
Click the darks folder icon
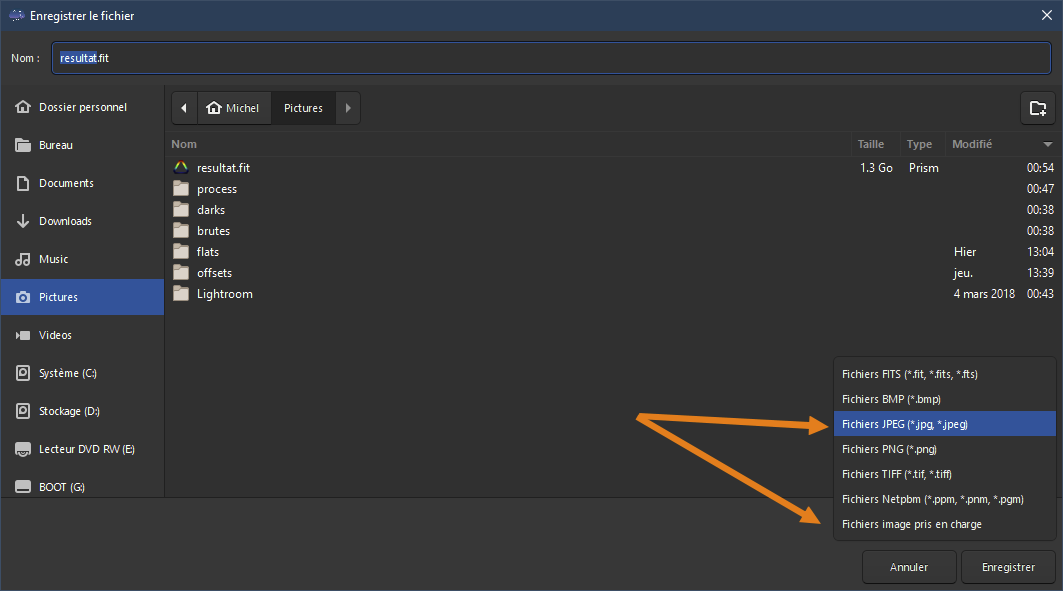point(181,209)
